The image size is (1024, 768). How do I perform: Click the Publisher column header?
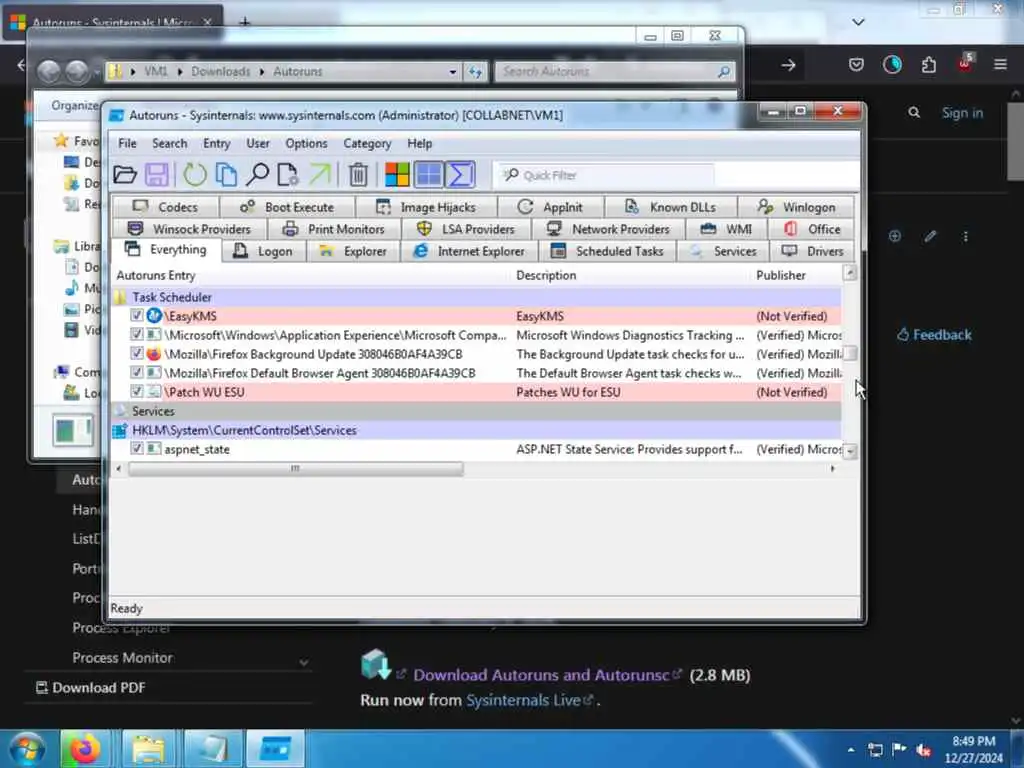pos(780,275)
